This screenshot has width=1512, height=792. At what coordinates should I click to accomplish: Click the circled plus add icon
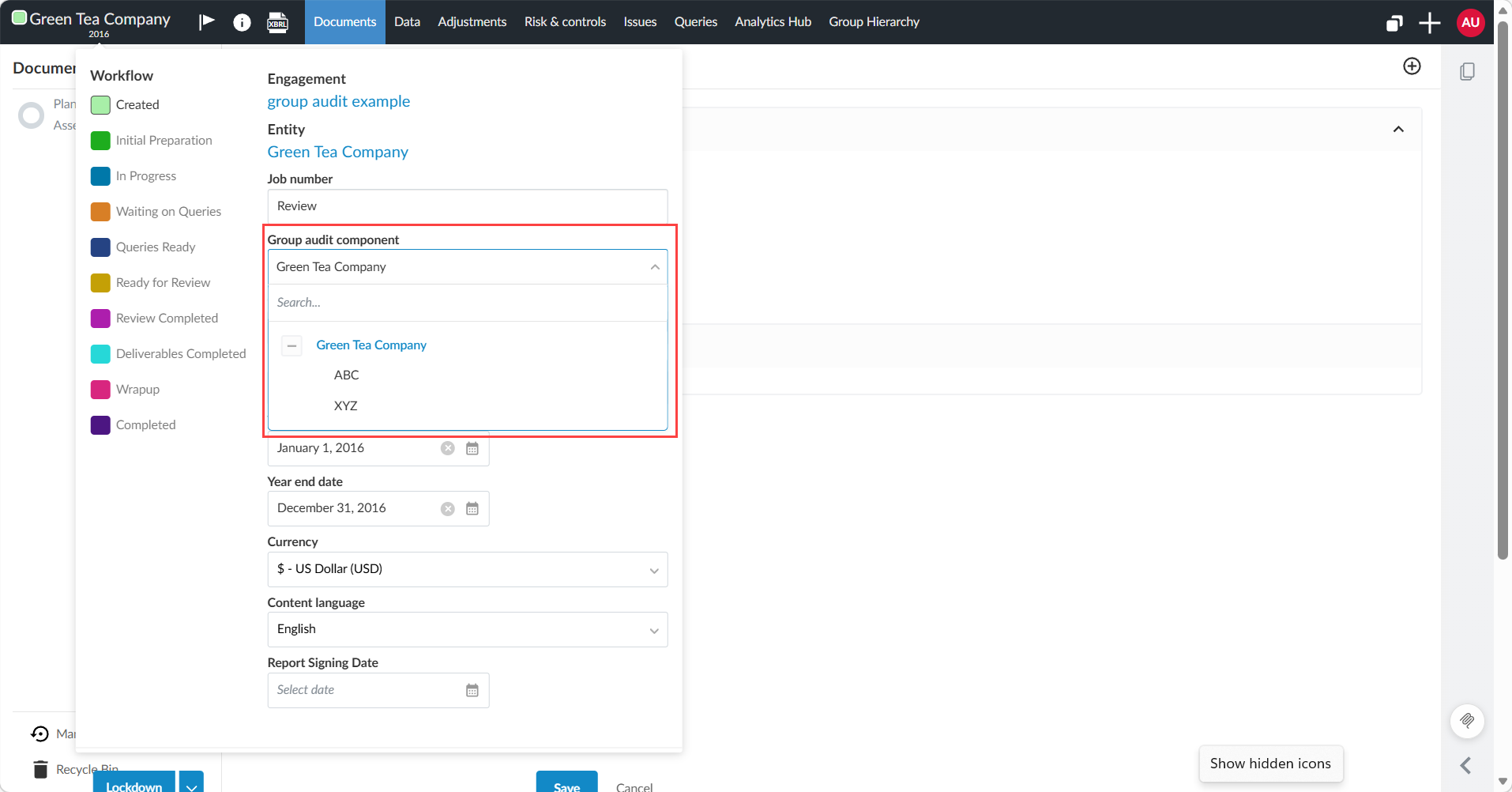tap(1412, 66)
